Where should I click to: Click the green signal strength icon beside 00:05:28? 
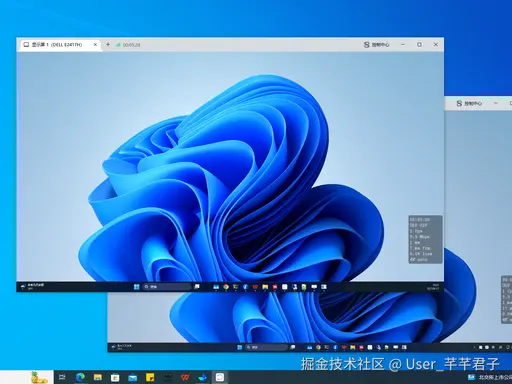[118, 44]
